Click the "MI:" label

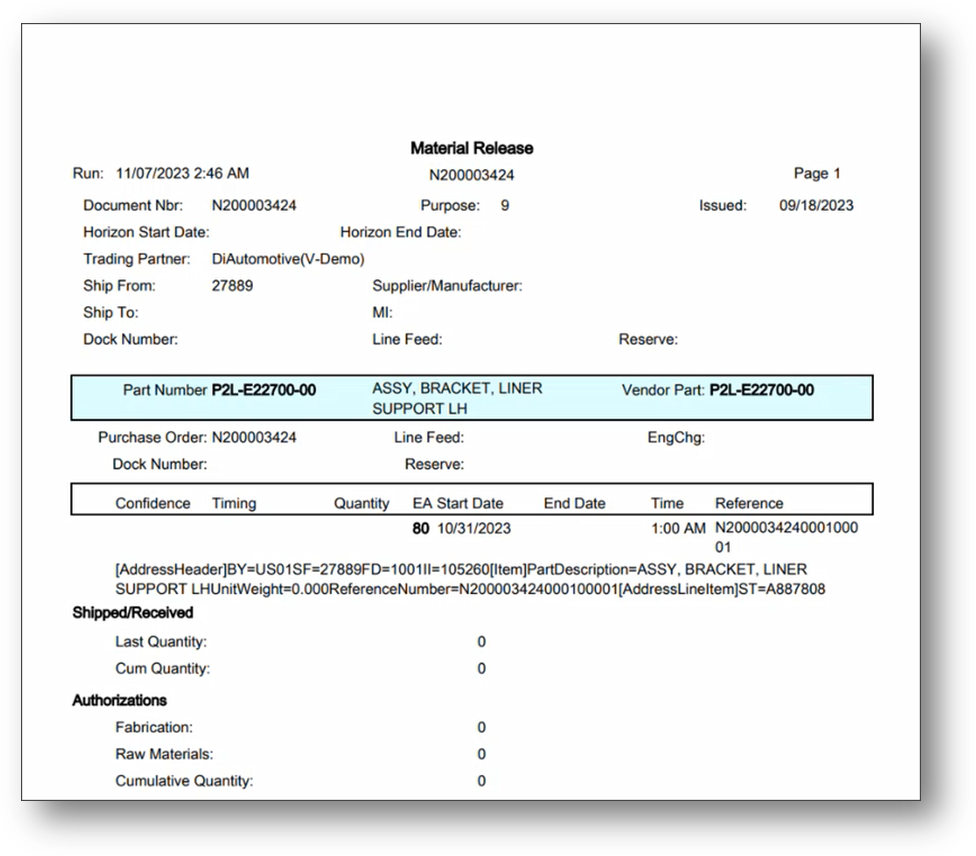pos(382,313)
